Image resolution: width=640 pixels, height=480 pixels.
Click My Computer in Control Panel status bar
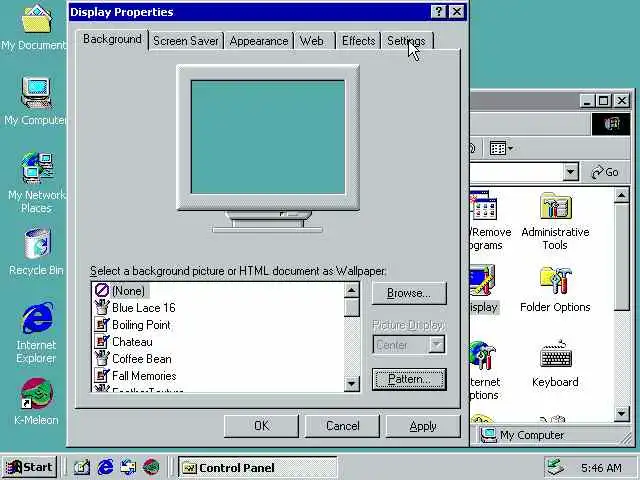[x=523, y=435]
